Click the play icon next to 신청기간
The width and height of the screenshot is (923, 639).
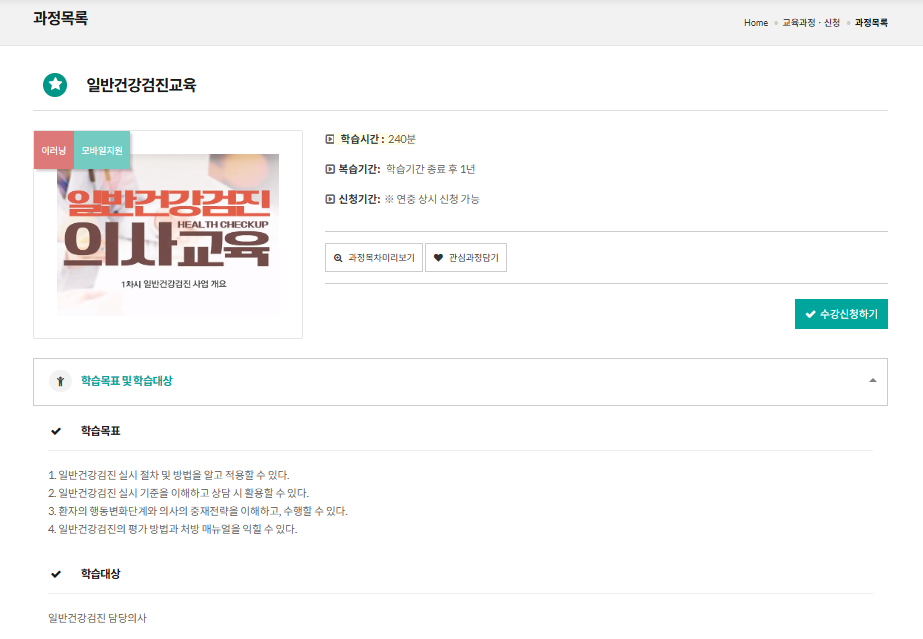coord(330,199)
